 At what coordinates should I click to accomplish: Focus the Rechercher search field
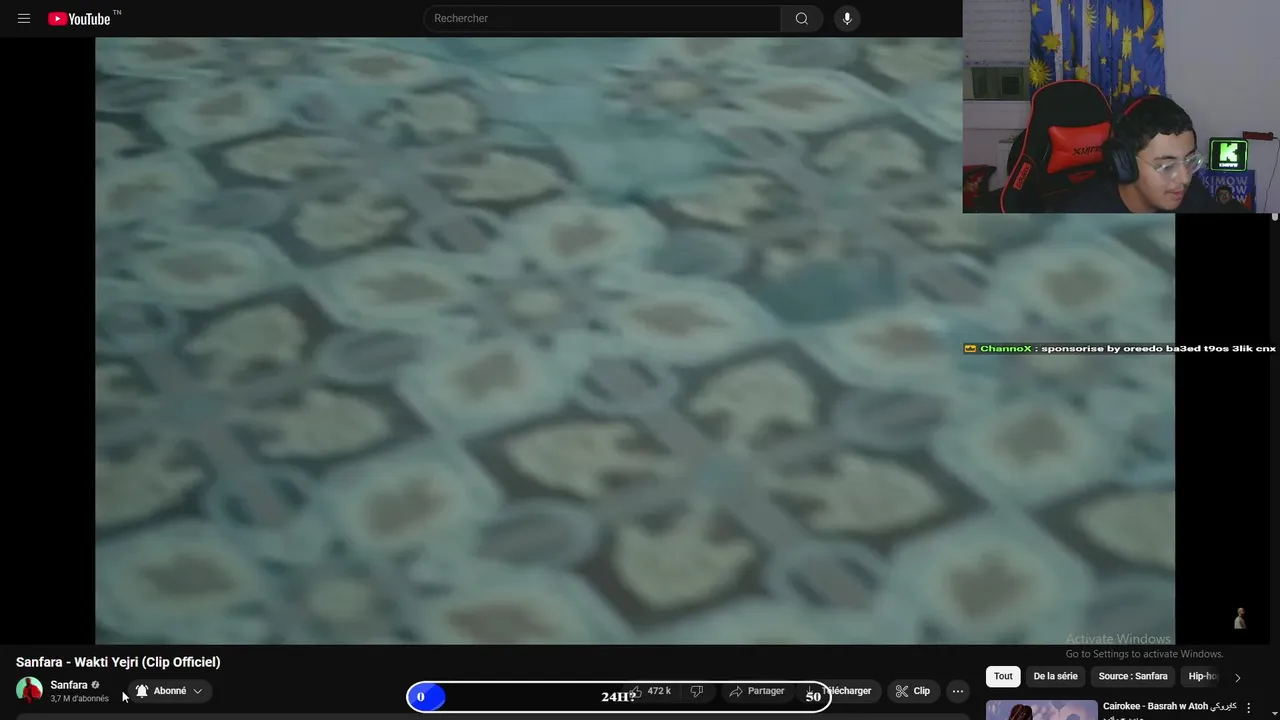point(603,18)
